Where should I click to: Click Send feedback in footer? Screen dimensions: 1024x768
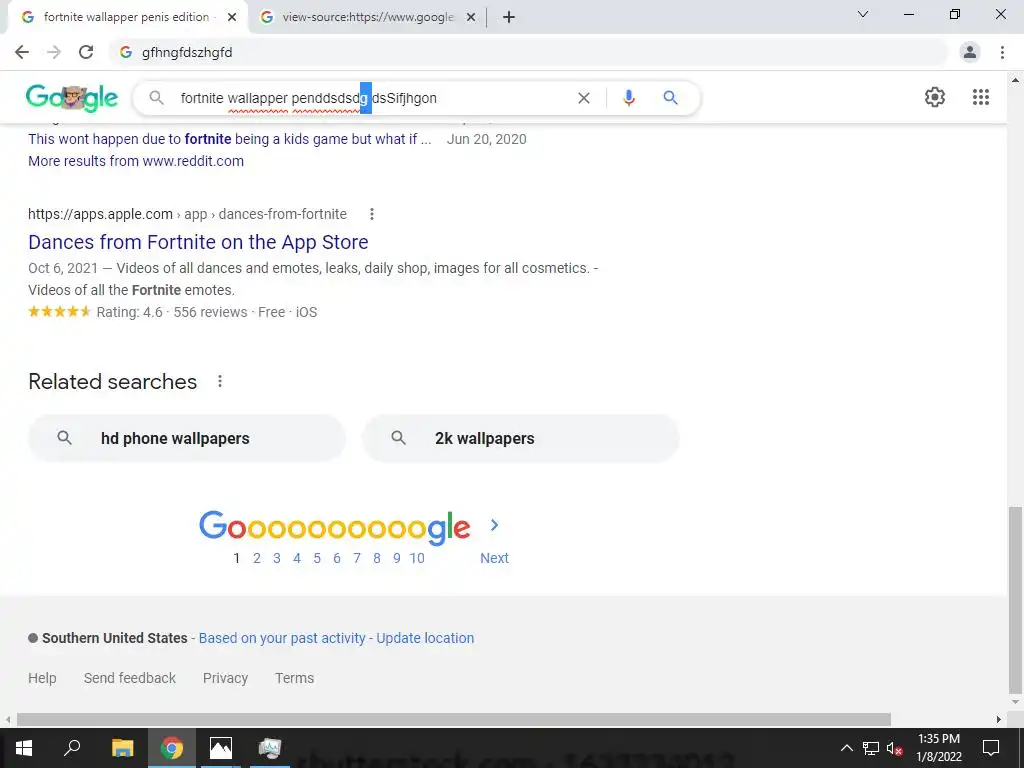click(x=130, y=678)
